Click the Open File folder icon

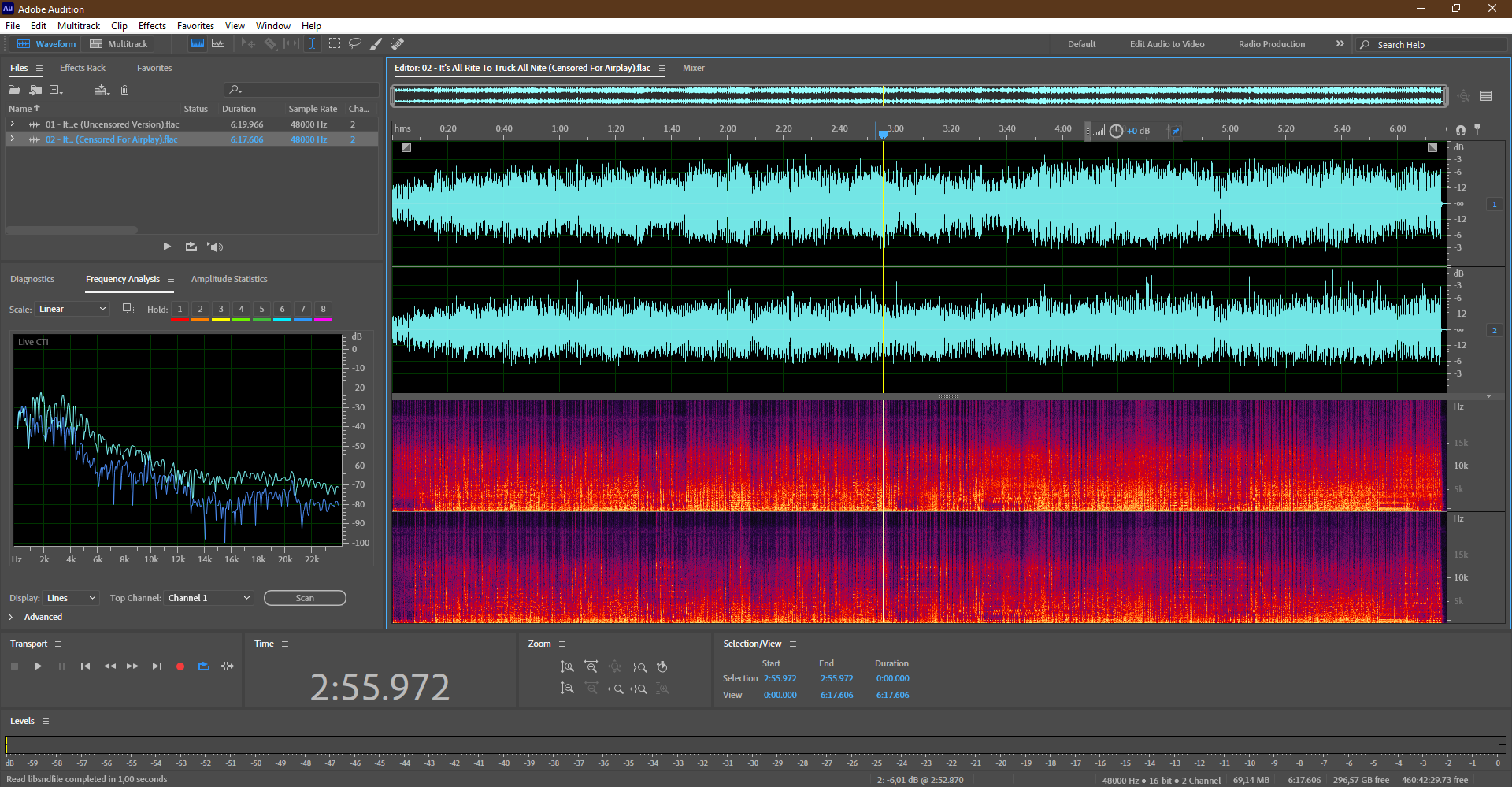pyautogui.click(x=14, y=90)
